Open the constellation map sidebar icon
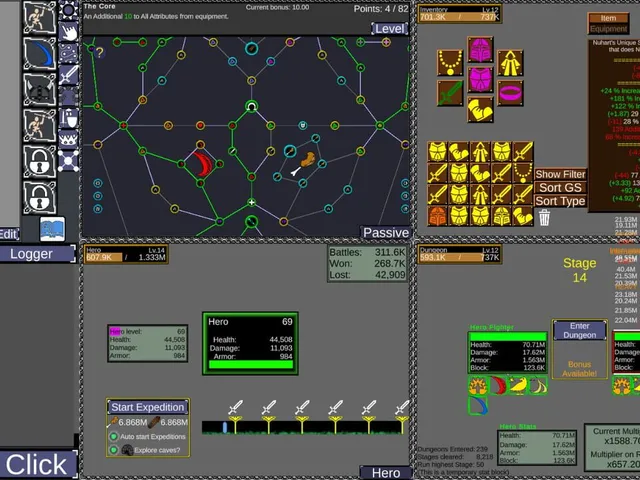Screen dimensions: 640x480 [68, 53]
